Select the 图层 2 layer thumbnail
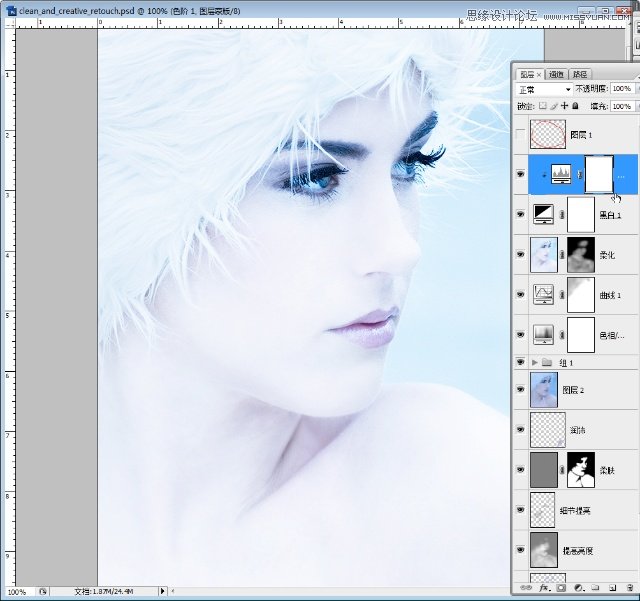 point(544,390)
